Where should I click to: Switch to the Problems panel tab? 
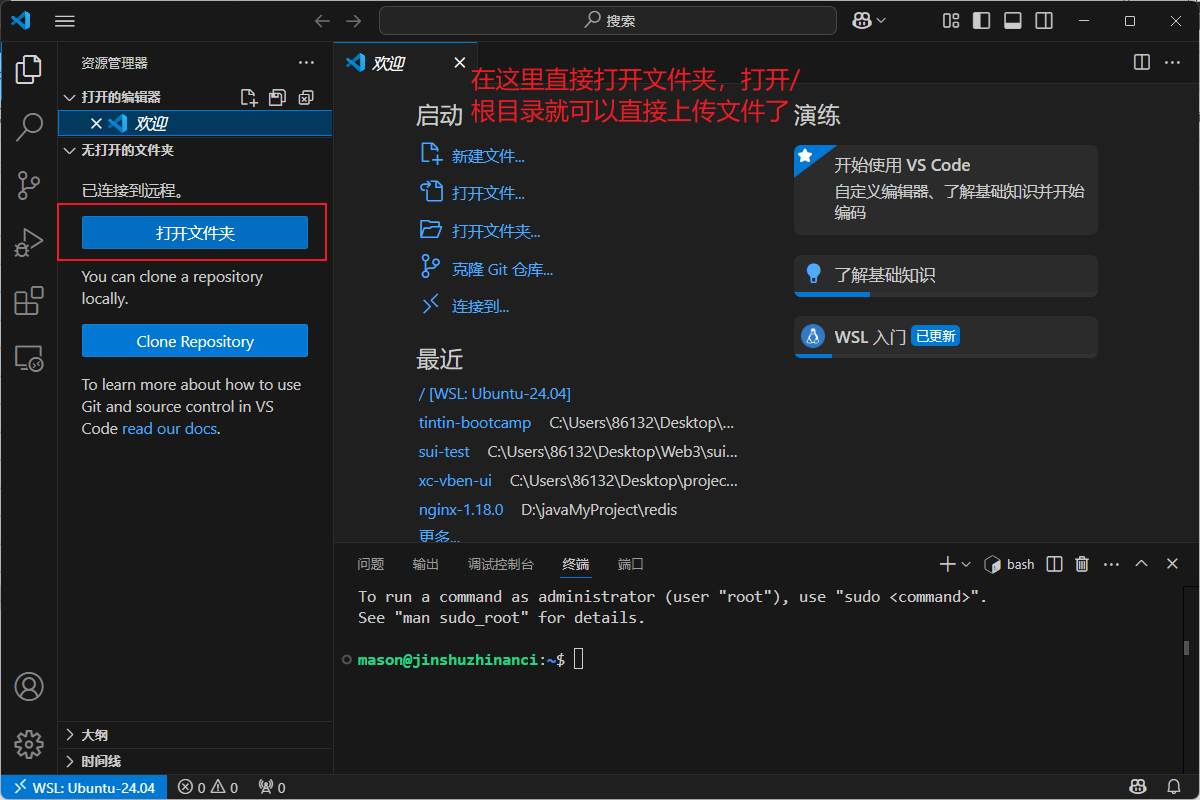coord(371,564)
